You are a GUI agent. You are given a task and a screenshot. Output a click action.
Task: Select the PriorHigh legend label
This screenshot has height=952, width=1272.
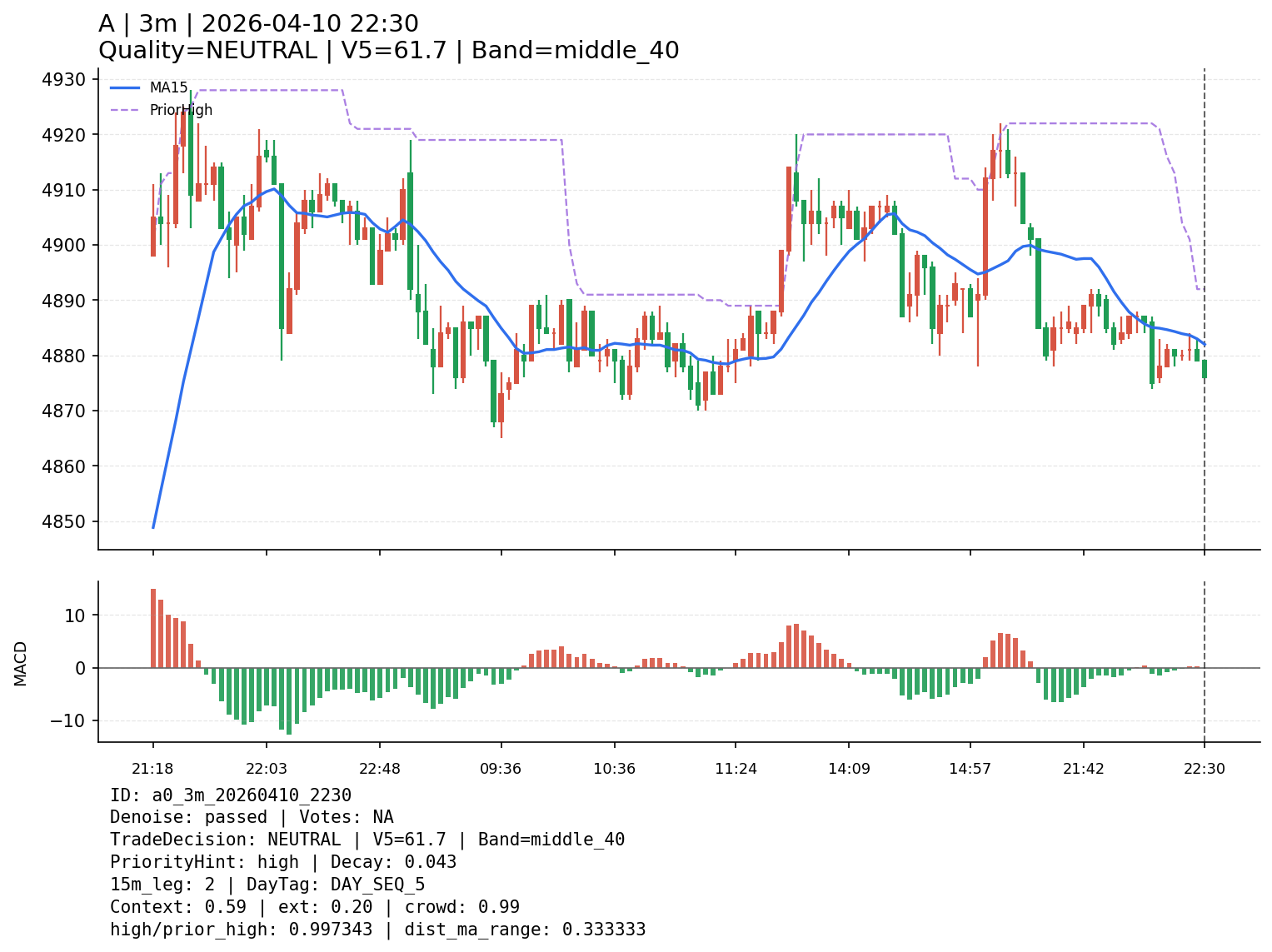point(181,110)
